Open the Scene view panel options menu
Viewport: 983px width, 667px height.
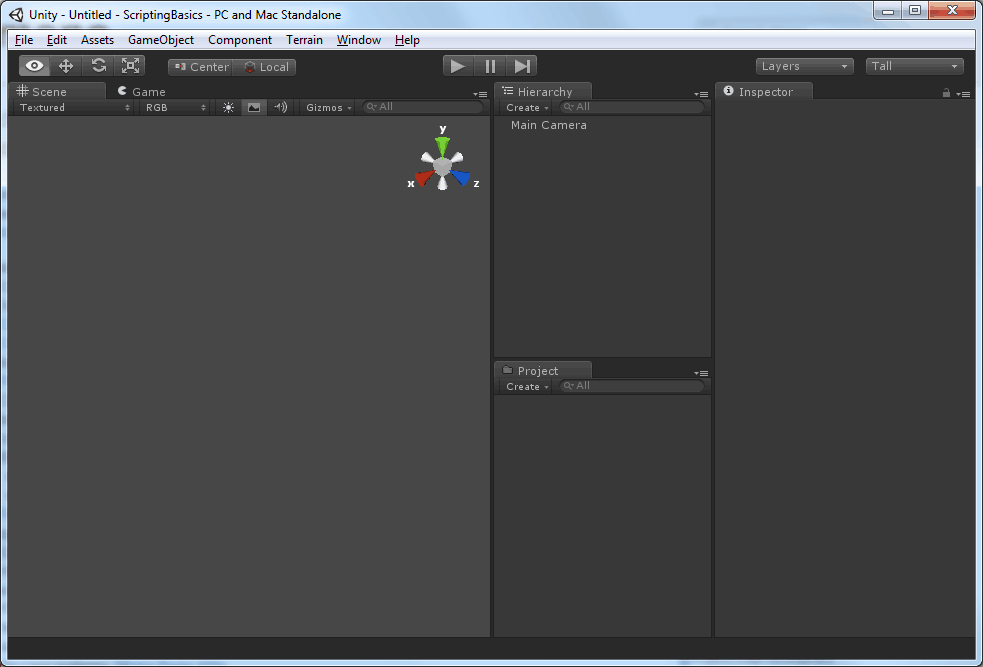tap(480, 94)
